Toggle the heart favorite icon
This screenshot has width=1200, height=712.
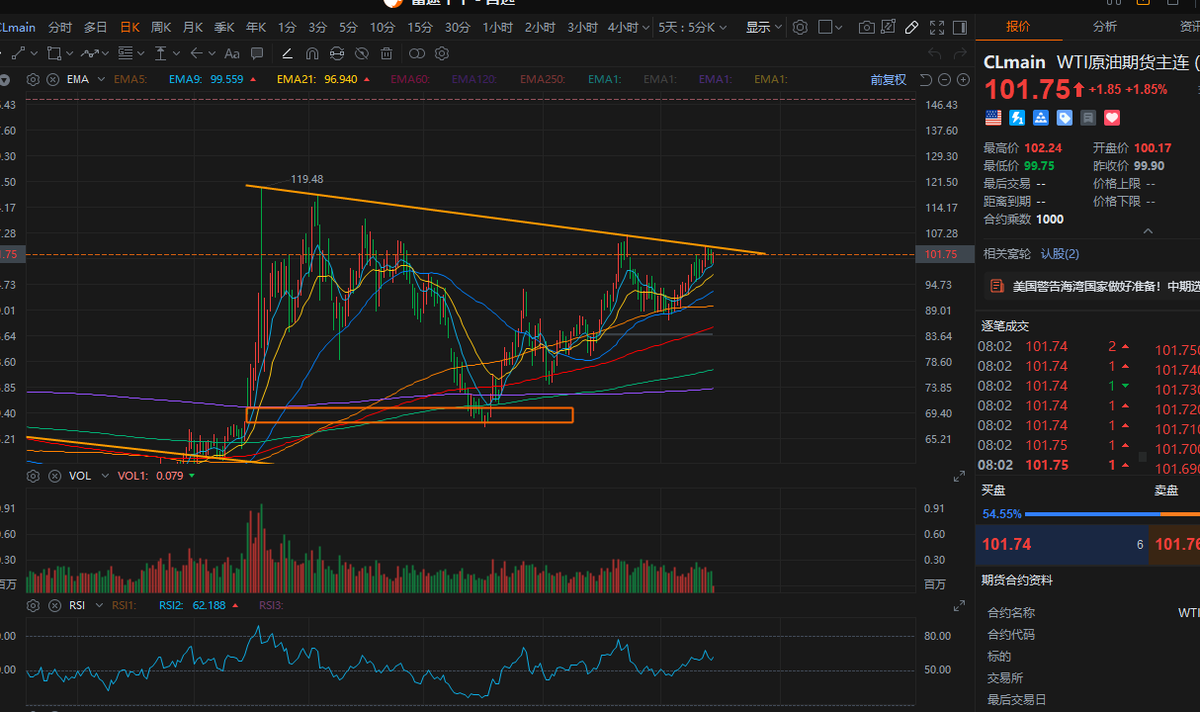coord(1112,117)
